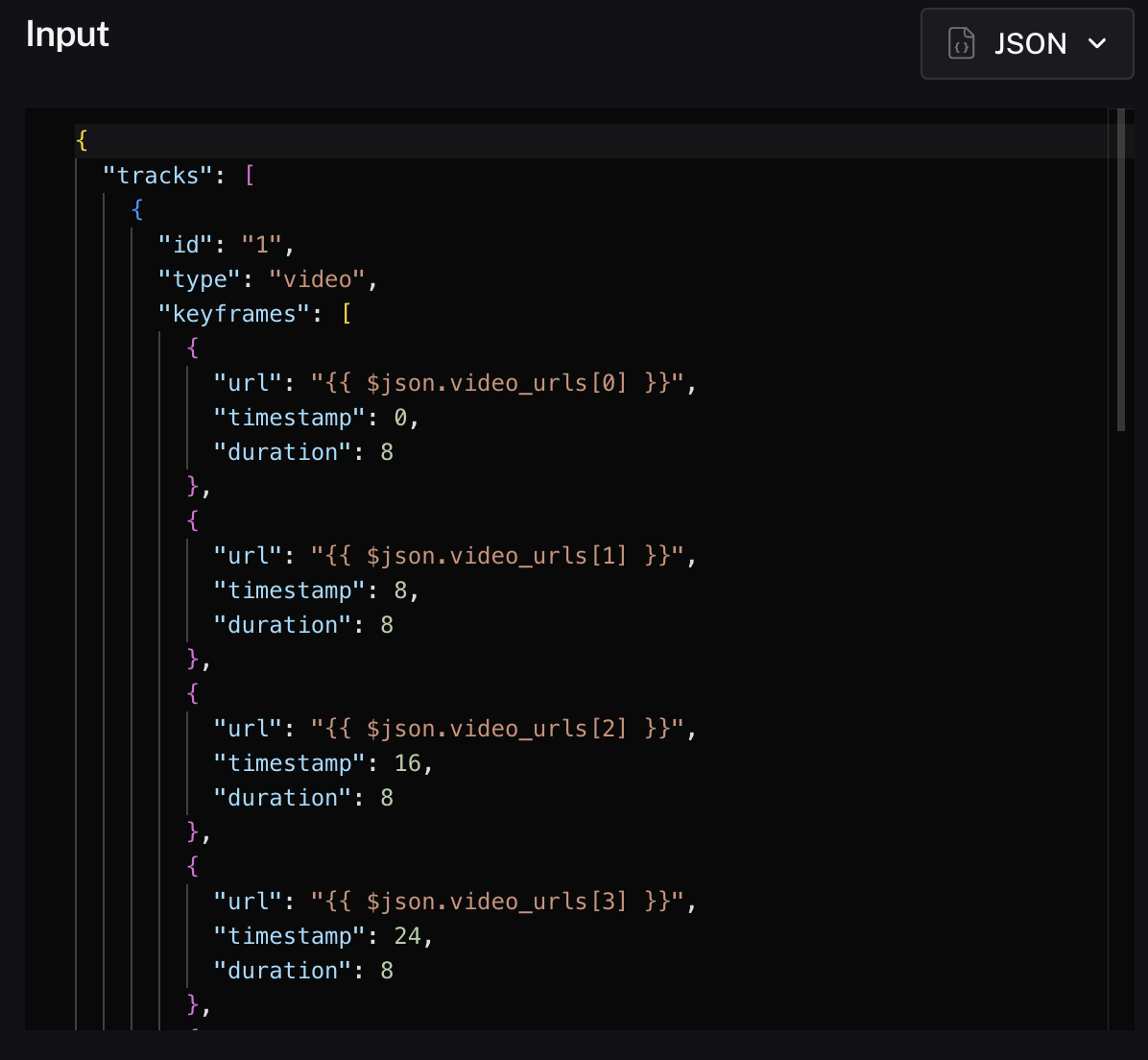
Task: Click the JSON label in the format selector
Action: tap(1030, 43)
